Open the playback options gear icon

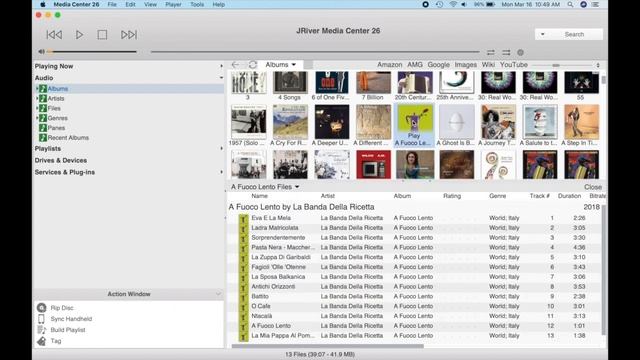(520, 52)
